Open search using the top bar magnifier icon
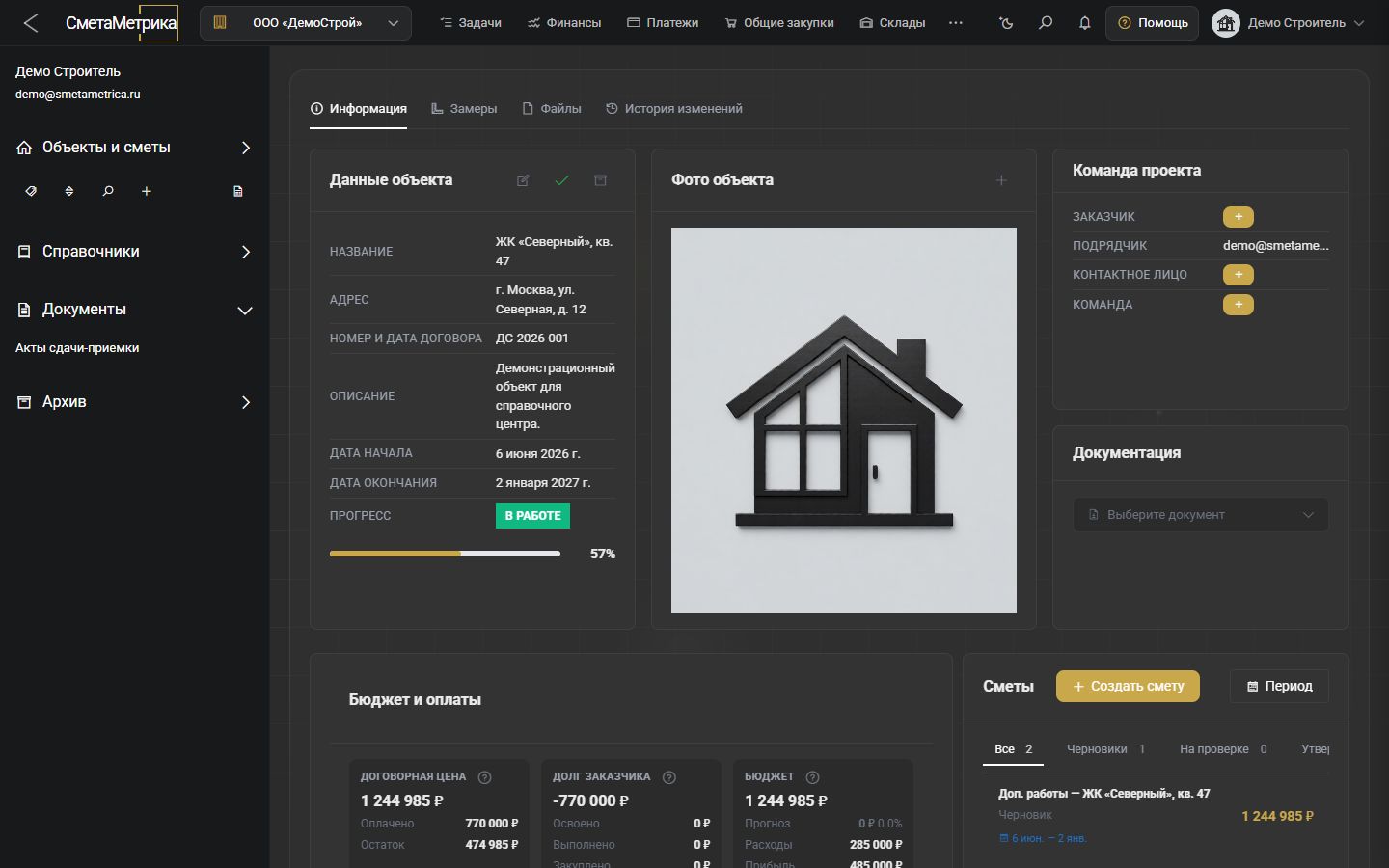1389x868 pixels. 1046,23
